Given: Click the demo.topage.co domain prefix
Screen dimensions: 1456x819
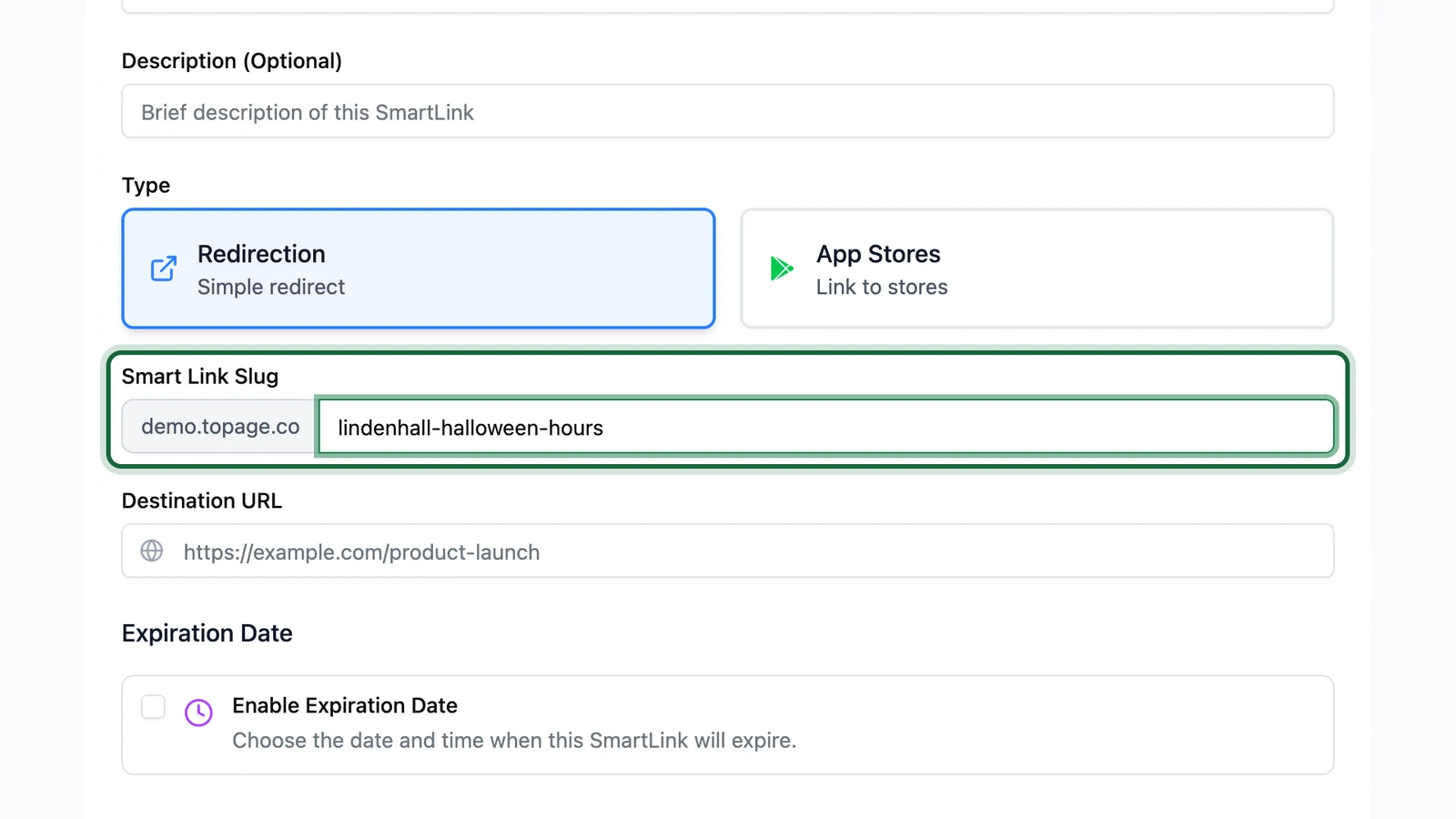Looking at the screenshot, I should [x=220, y=426].
